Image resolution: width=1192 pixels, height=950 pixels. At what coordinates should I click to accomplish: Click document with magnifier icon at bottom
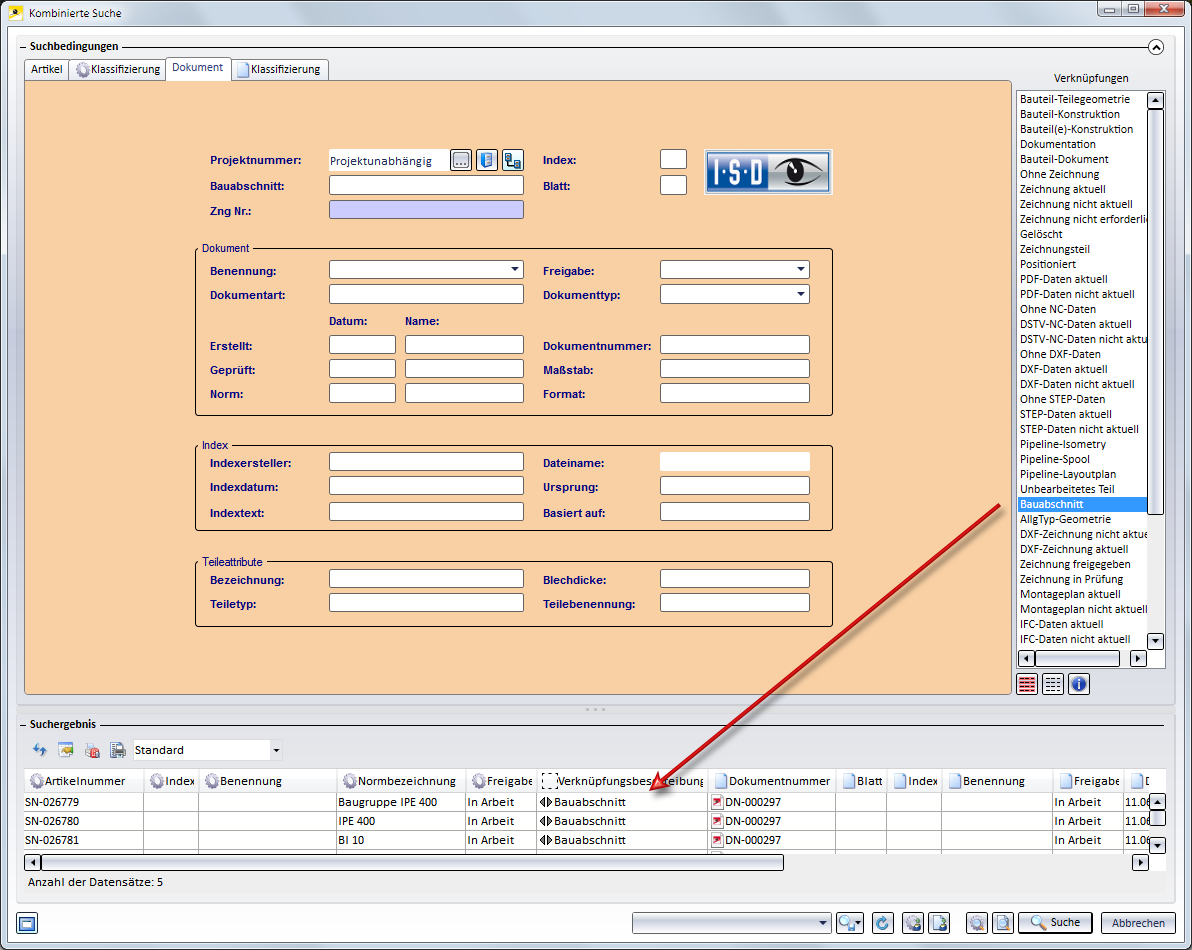1003,923
